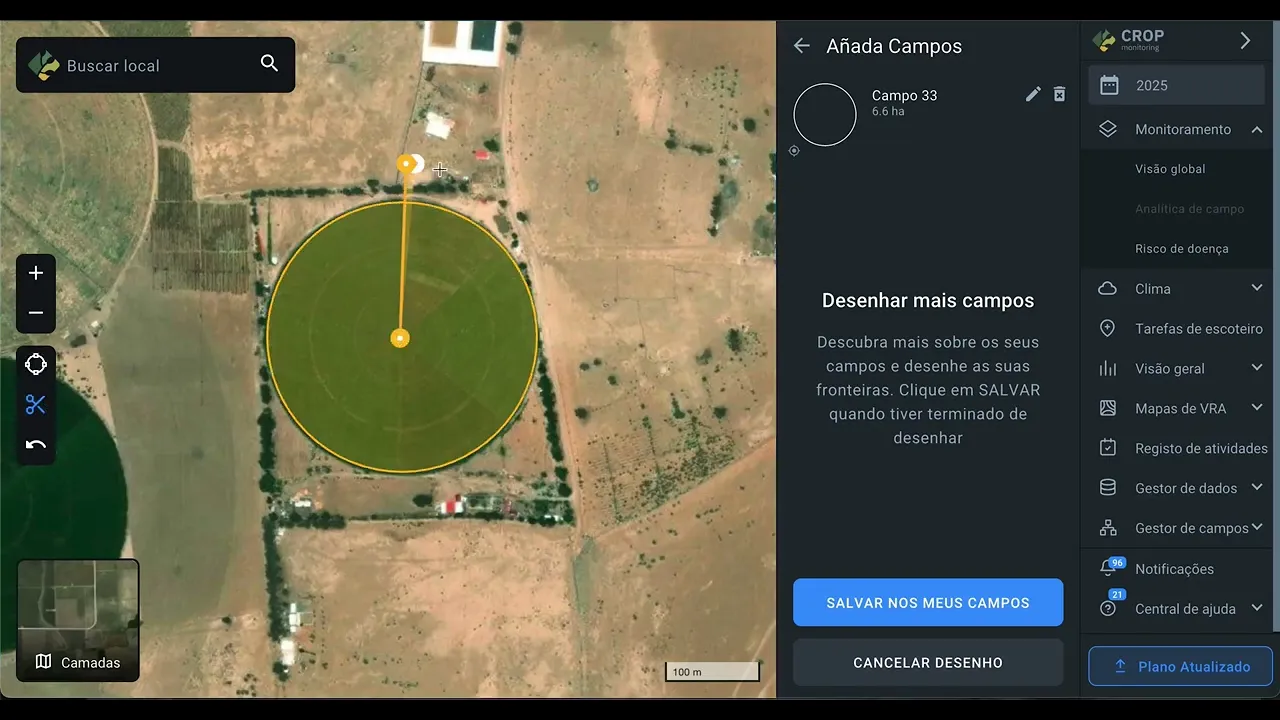
Task: Expand the Gestor de campos chevron
Action: click(1257, 528)
